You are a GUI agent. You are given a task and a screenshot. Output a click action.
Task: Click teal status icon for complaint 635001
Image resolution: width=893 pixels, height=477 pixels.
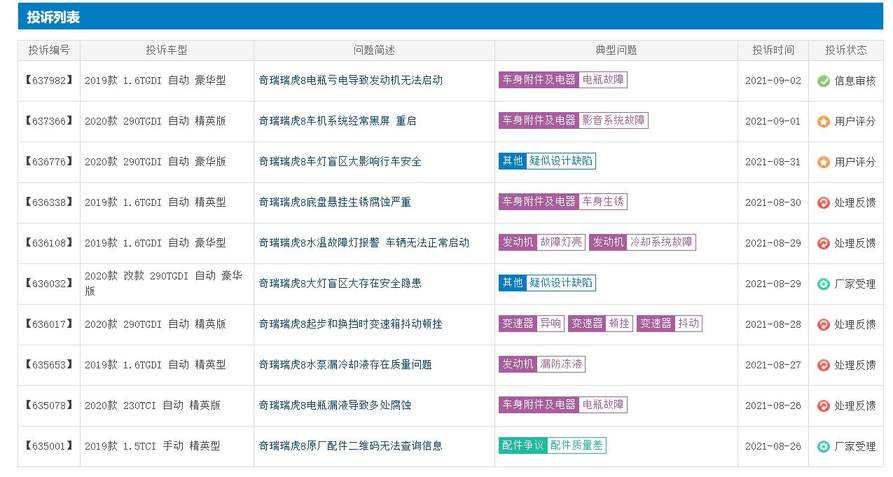click(x=823, y=446)
